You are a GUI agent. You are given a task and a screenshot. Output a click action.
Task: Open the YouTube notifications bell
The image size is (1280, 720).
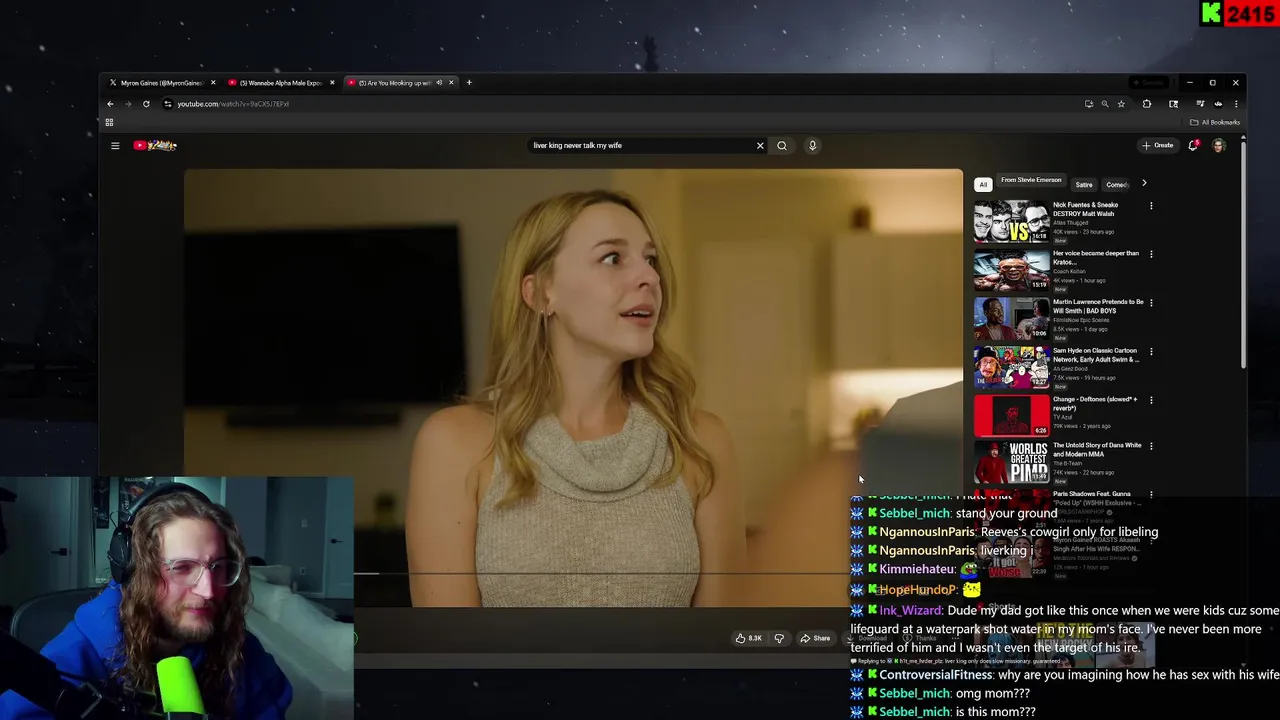1193,145
